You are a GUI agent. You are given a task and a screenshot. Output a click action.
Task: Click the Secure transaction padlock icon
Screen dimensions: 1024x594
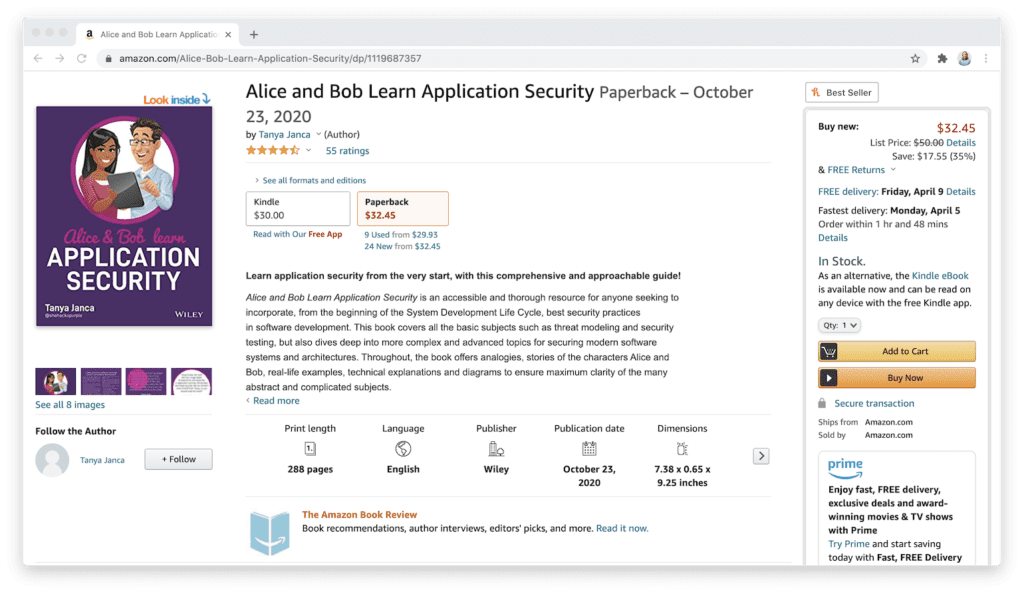(822, 403)
